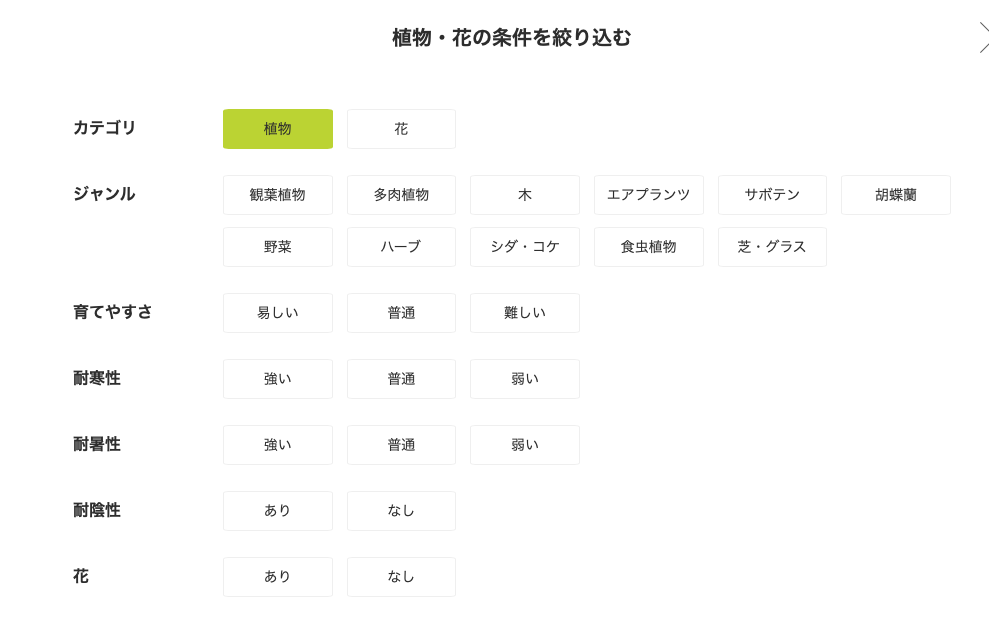Pick the 芝・グラス genre filter

click(772, 247)
